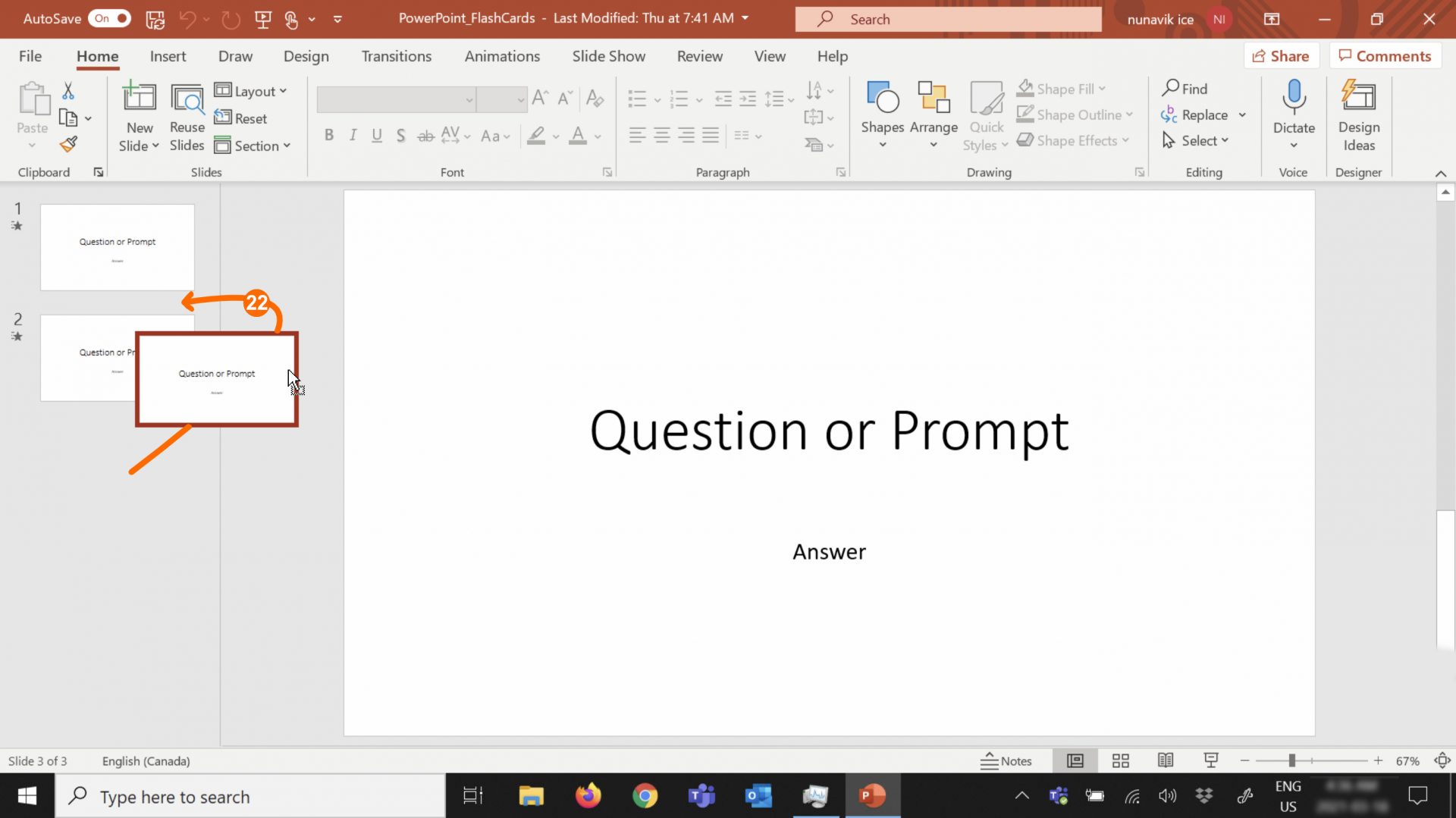Click the Cut (scissors) icon
The height and width of the screenshot is (818, 1456).
click(x=68, y=90)
